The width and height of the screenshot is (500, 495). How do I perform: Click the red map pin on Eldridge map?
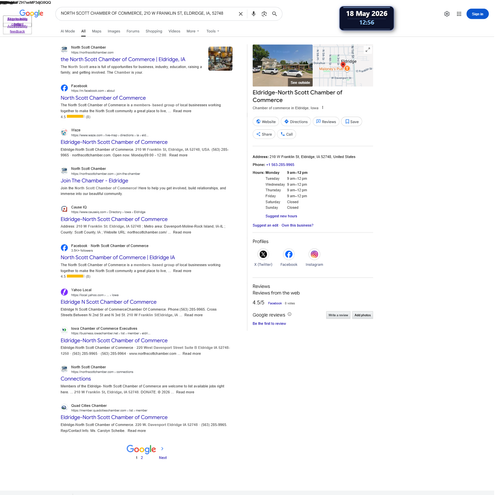click(343, 65)
